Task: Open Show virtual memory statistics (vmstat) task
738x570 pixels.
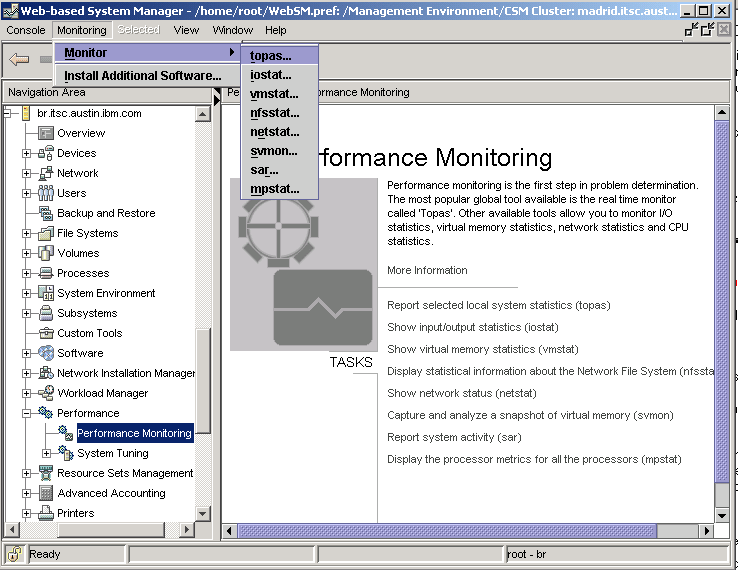Action: (482, 349)
